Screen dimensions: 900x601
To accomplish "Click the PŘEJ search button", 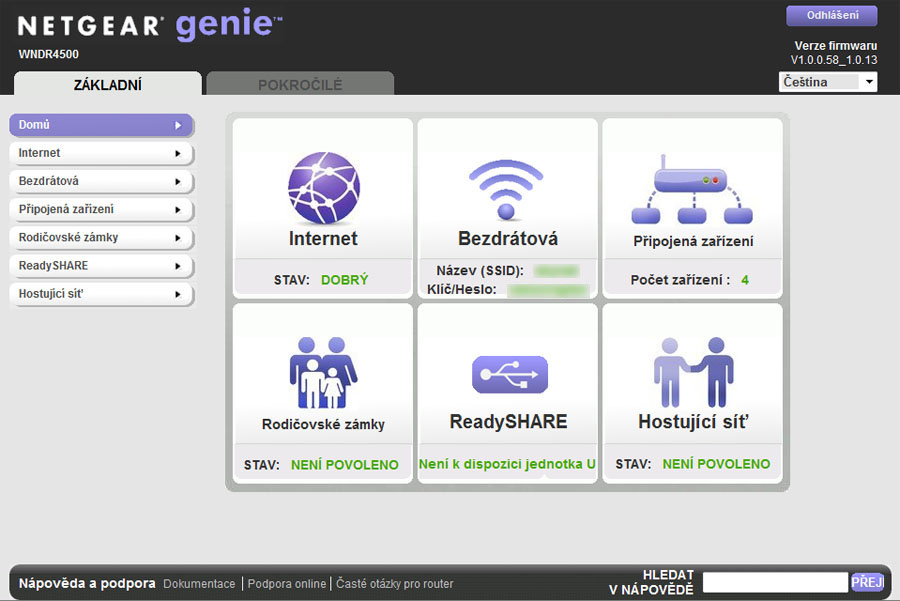I will coord(867,583).
